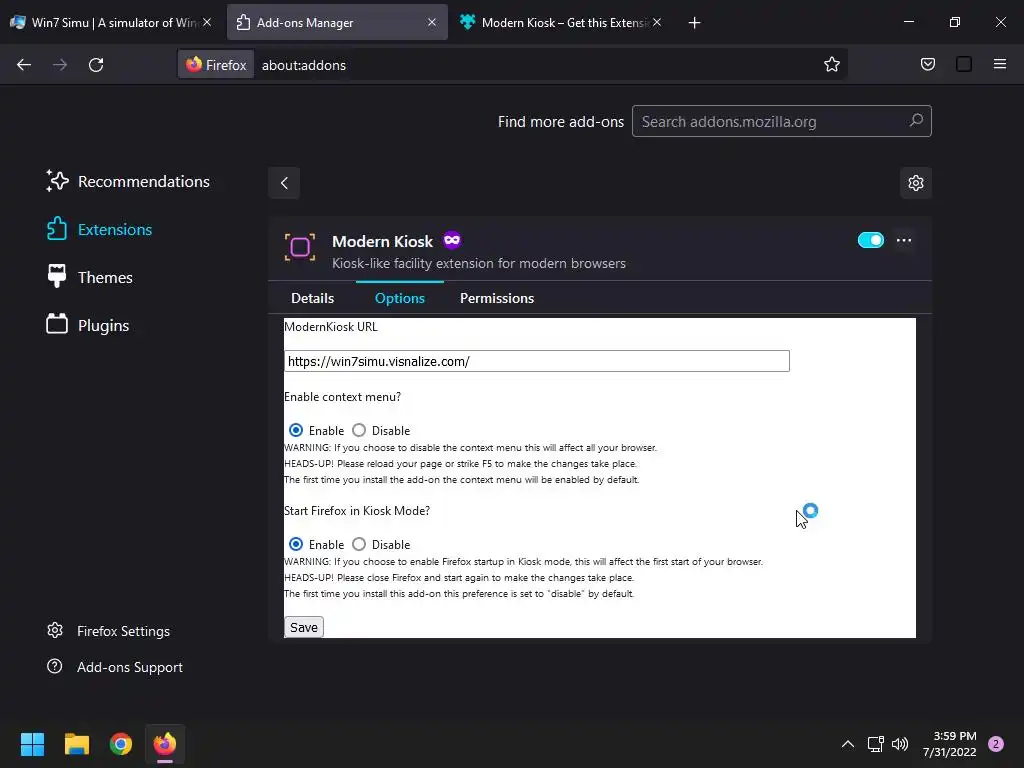This screenshot has height=768, width=1024.
Task: Open Add-ons Support link
Action: pos(115,667)
